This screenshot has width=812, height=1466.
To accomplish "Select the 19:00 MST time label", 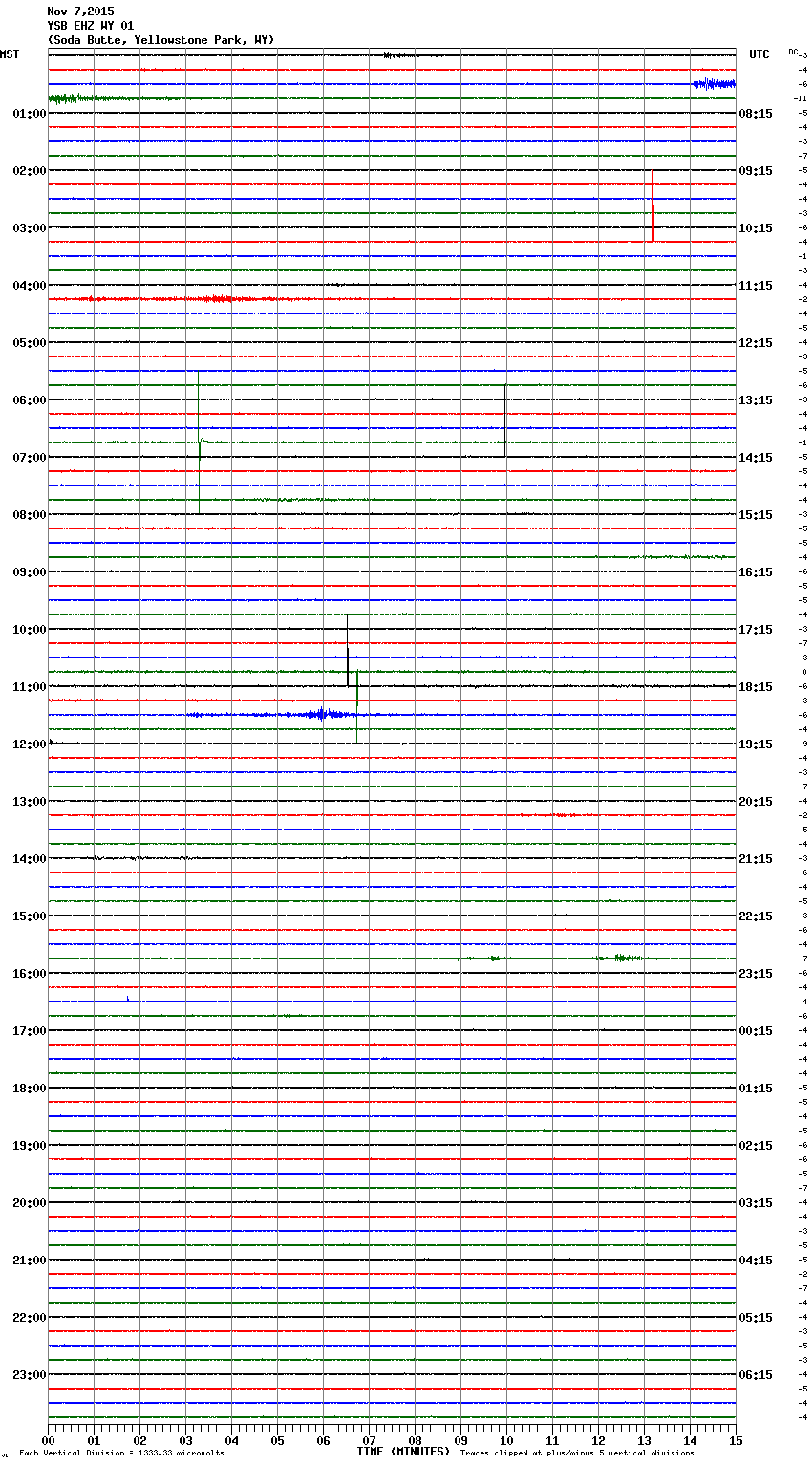I will [30, 1146].
